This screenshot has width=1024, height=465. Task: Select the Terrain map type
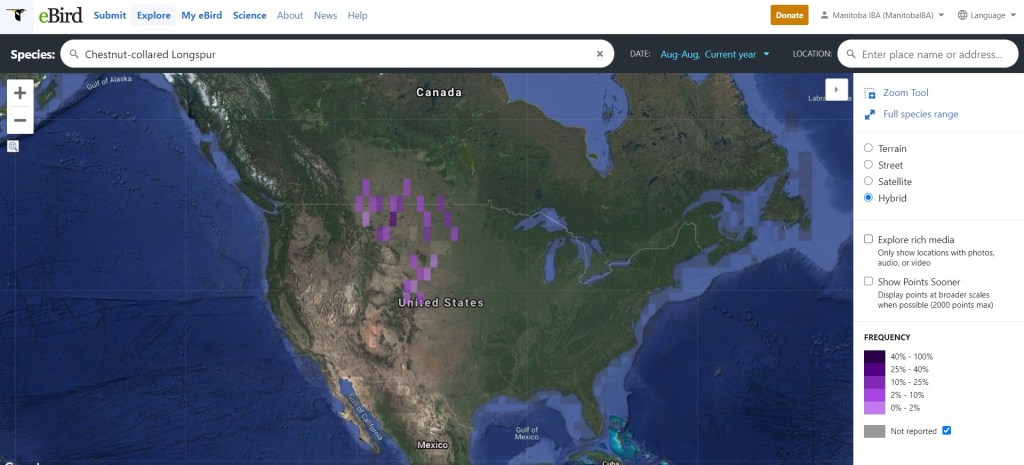[868, 148]
